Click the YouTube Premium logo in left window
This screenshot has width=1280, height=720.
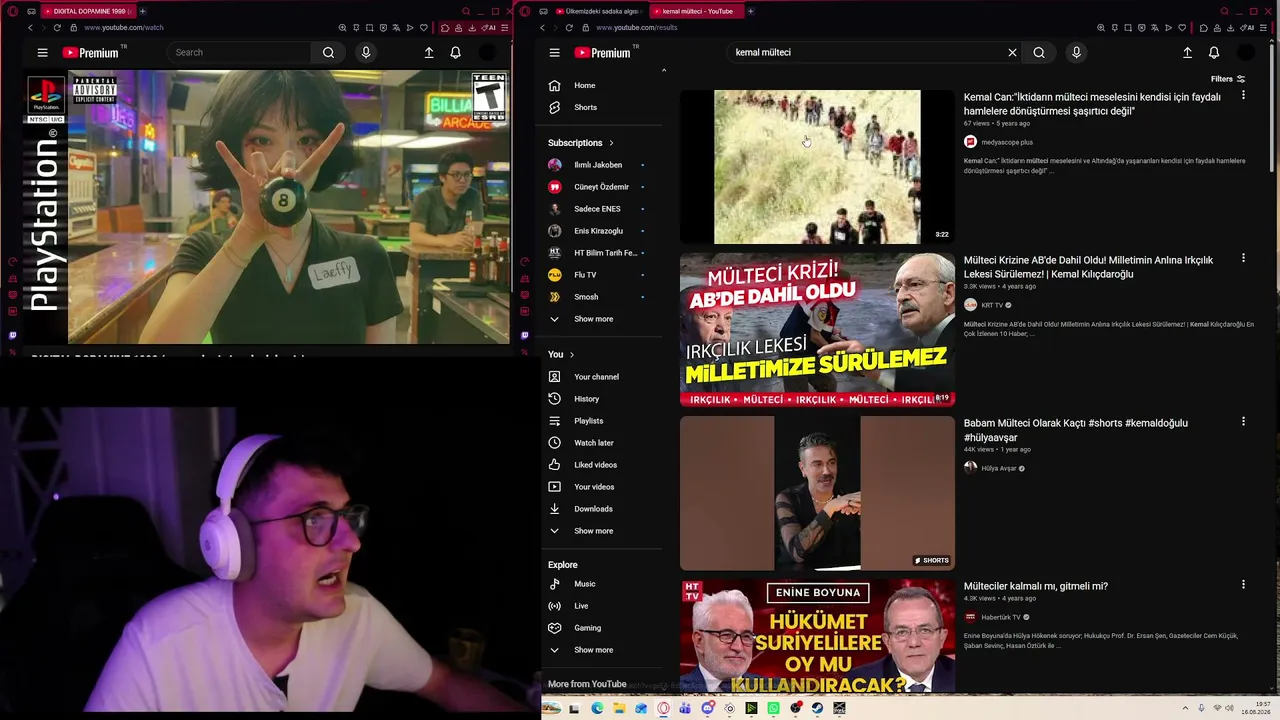click(90, 53)
